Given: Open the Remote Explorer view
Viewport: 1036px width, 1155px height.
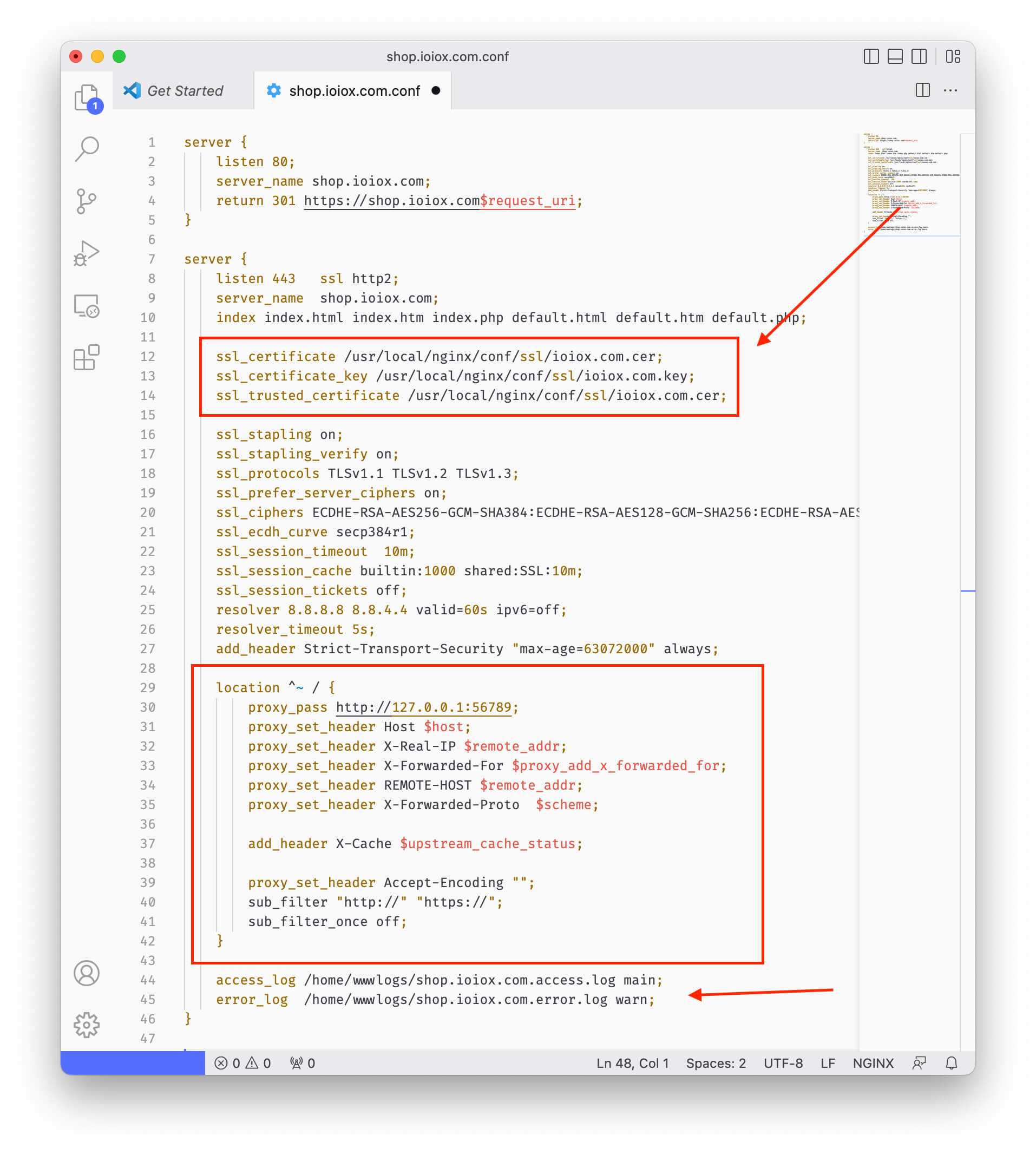Looking at the screenshot, I should tap(87, 306).
